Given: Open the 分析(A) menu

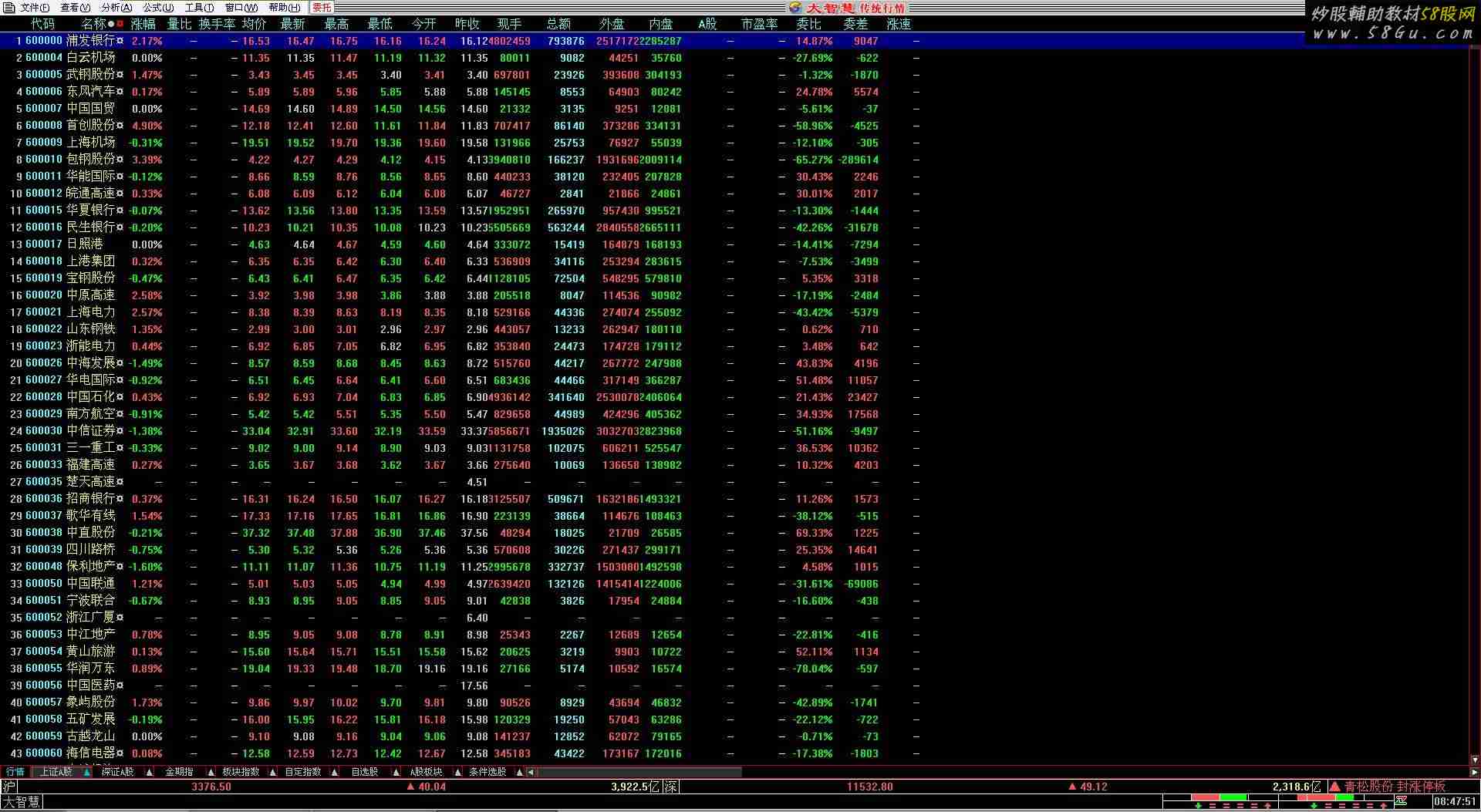Looking at the screenshot, I should click(116, 8).
